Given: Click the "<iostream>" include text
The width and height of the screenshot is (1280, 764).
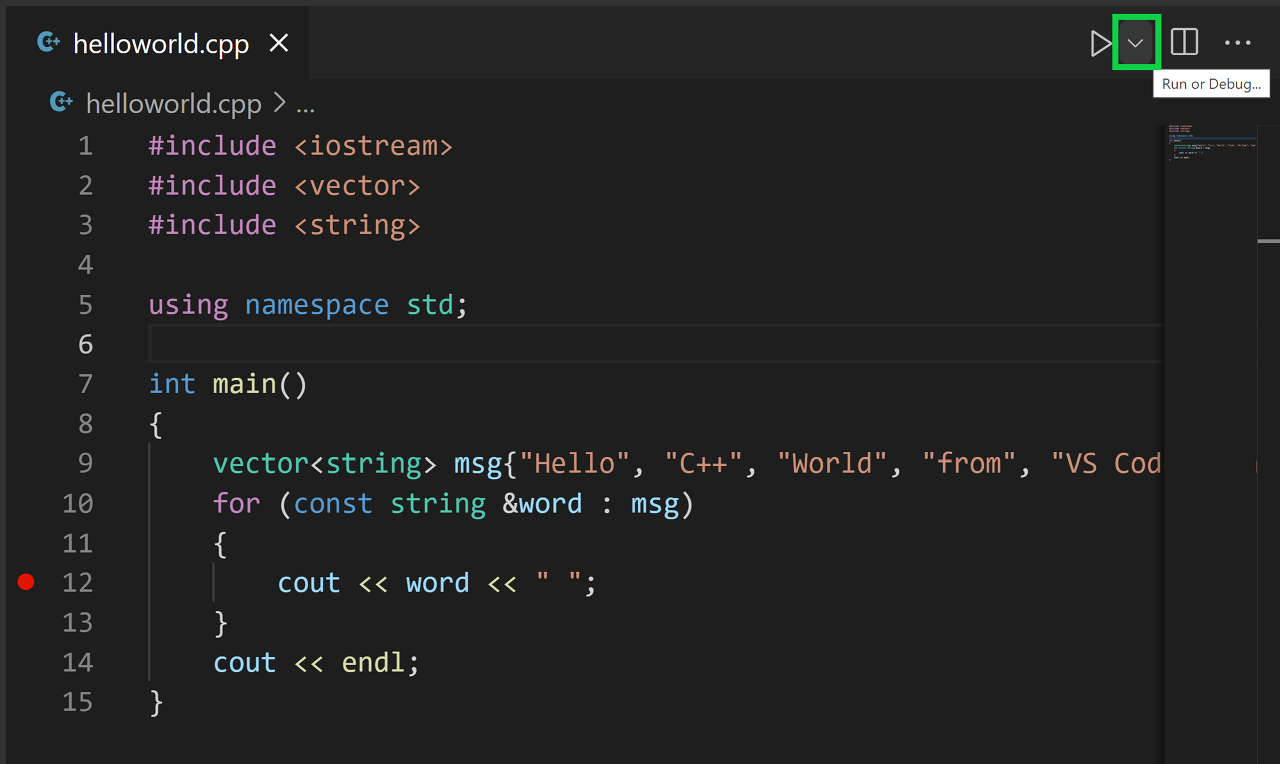Looking at the screenshot, I should tap(373, 146).
